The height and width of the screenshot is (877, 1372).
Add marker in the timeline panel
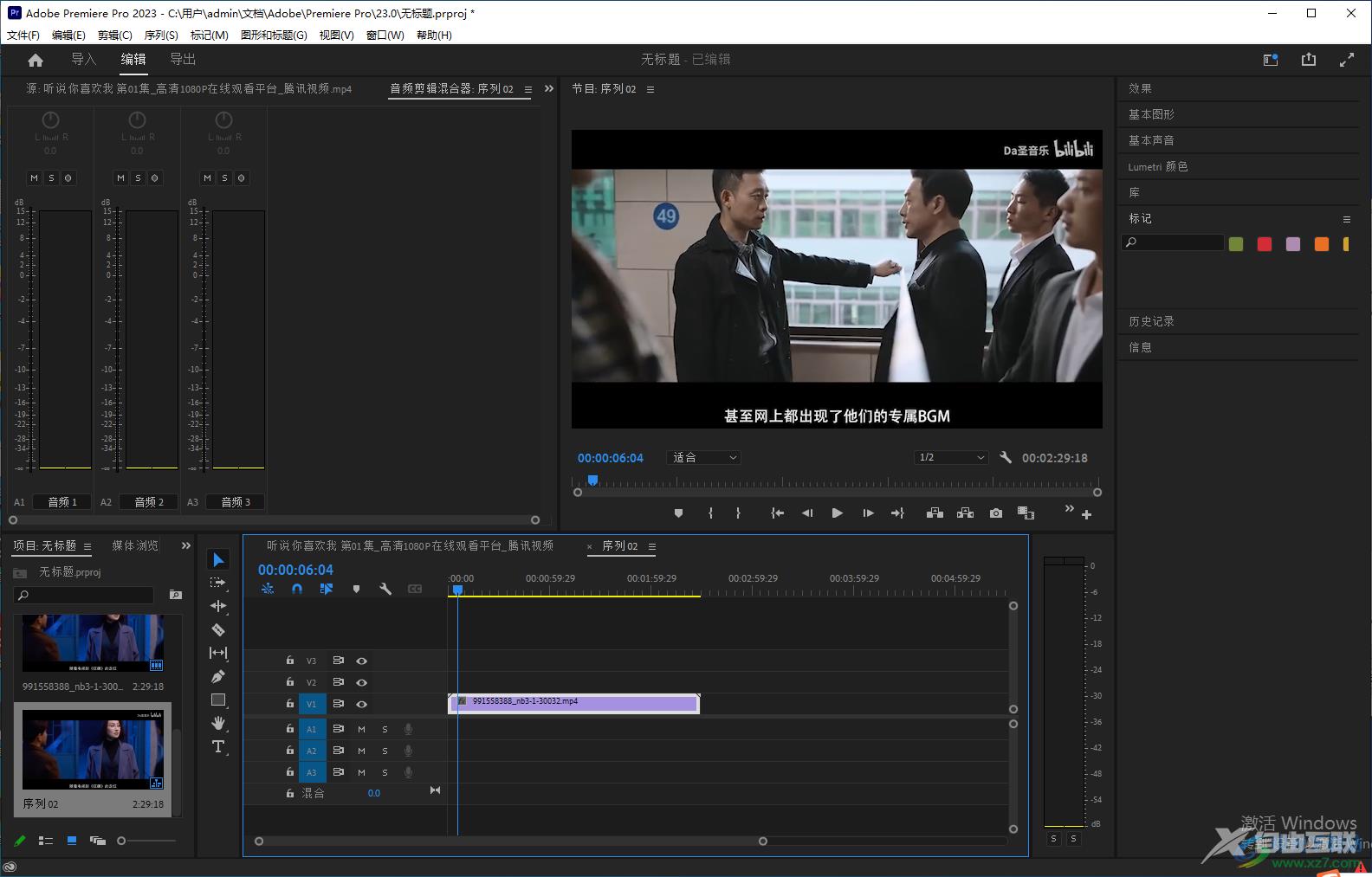(x=356, y=589)
